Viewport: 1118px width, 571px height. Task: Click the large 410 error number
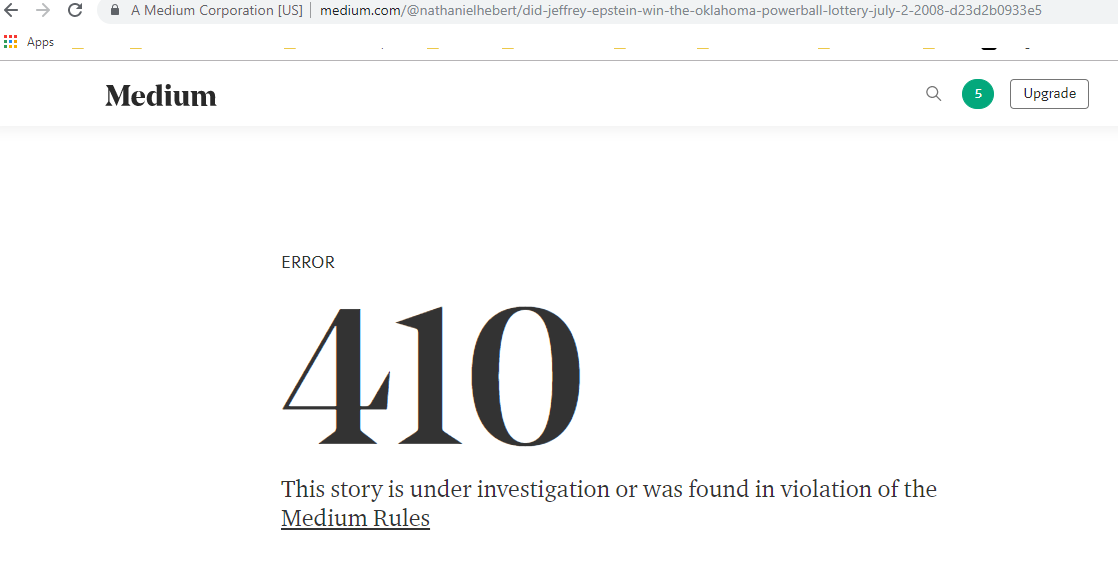[x=432, y=376]
